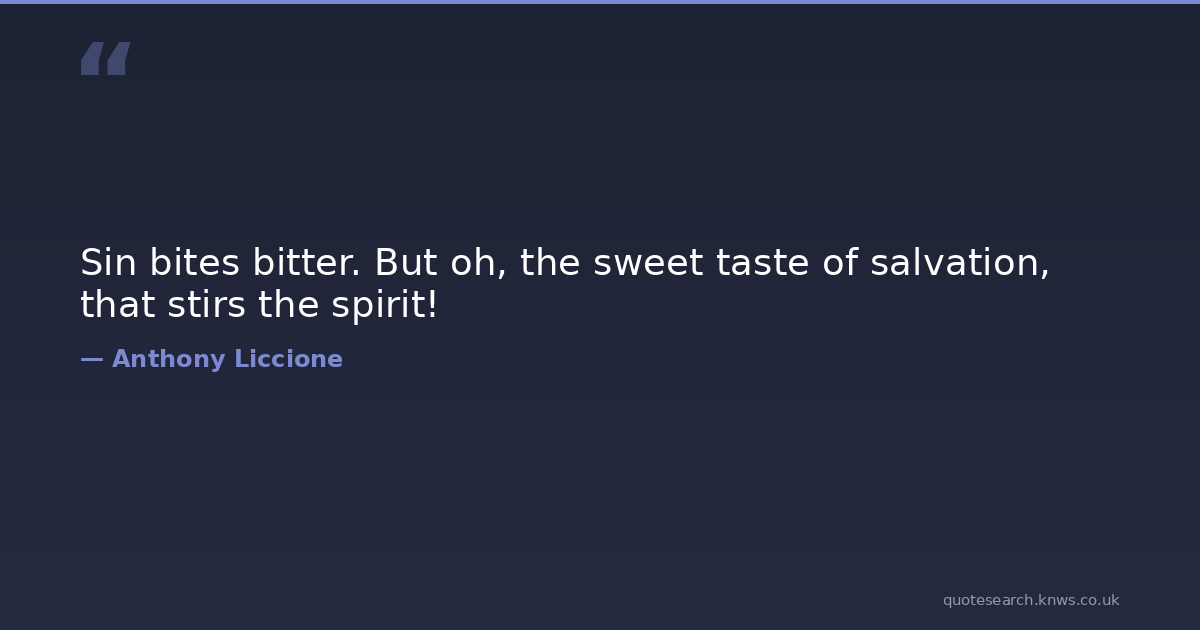
Task: Click the em dash before the author name
Action: (91, 359)
